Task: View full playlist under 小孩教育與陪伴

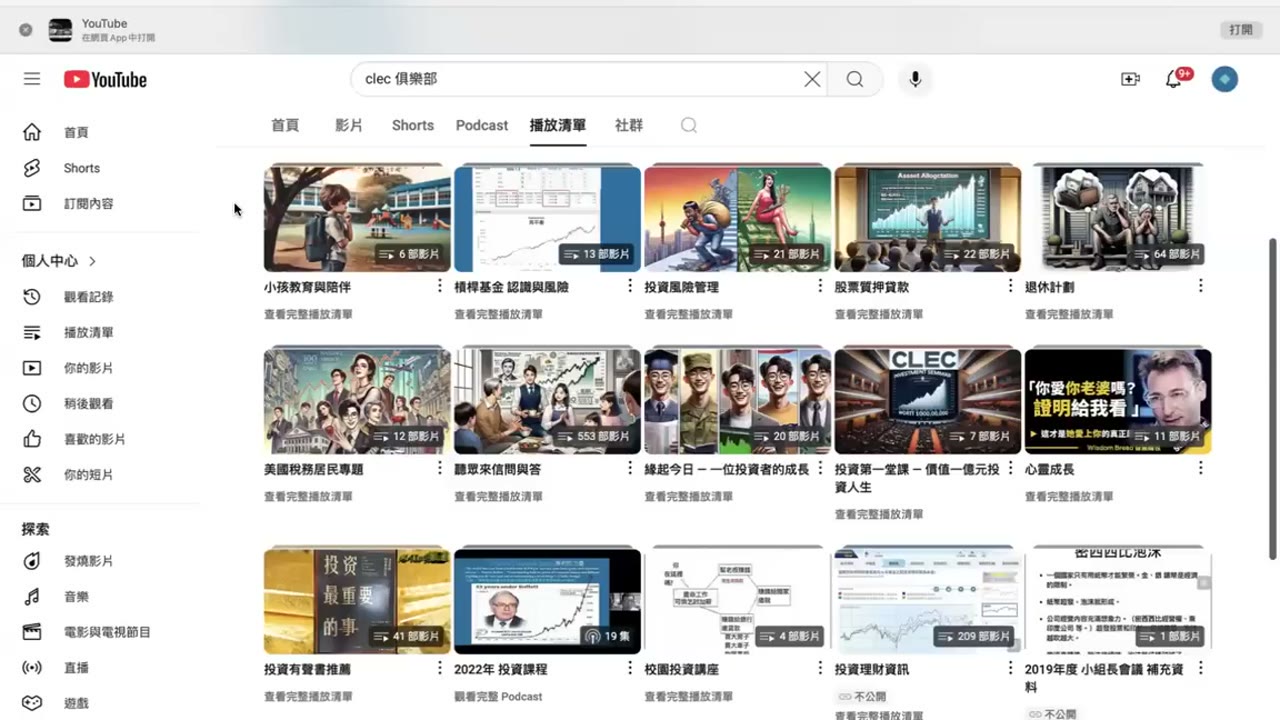Action: pyautogui.click(x=308, y=314)
